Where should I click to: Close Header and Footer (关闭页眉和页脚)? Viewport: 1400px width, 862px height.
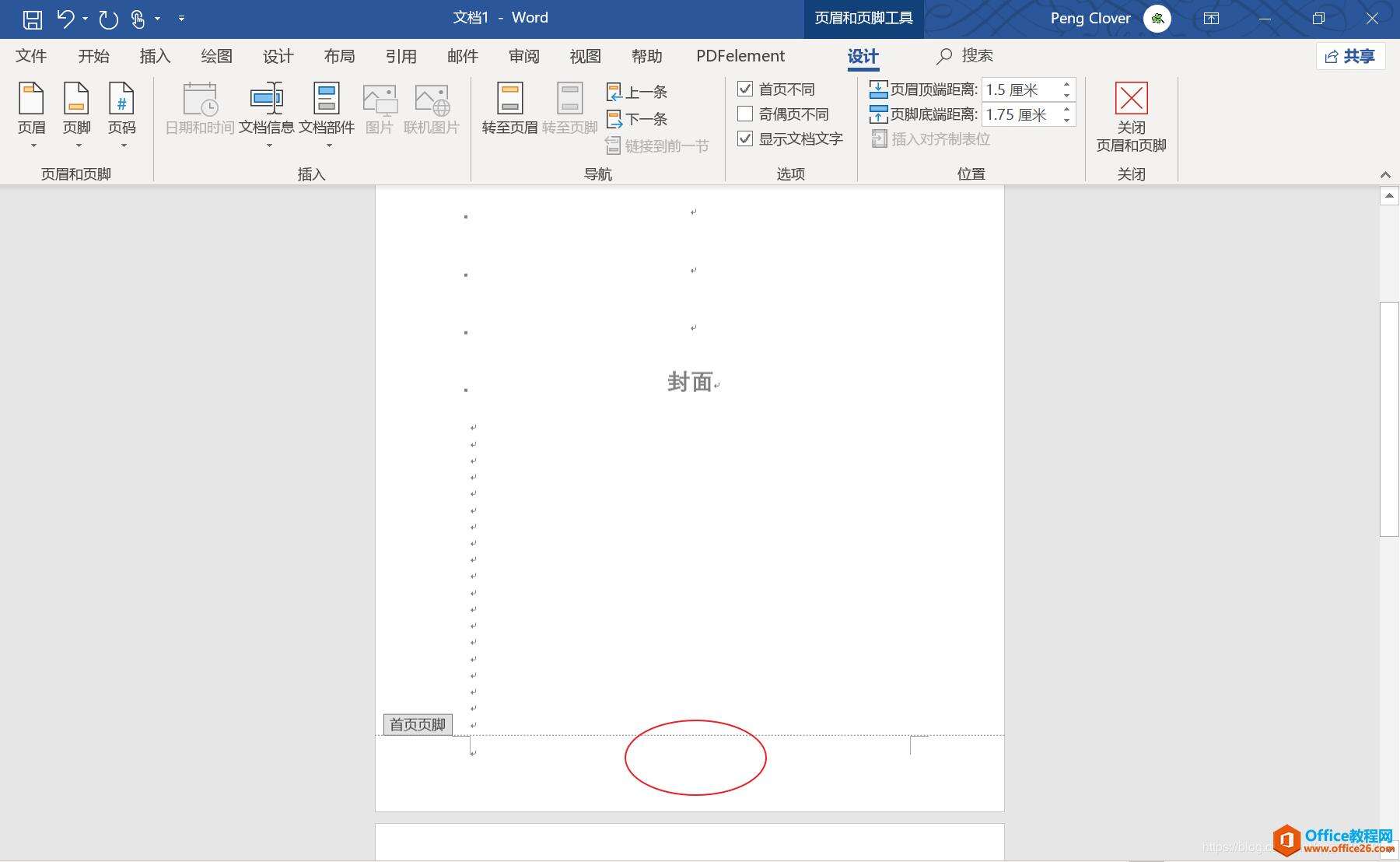1131,117
